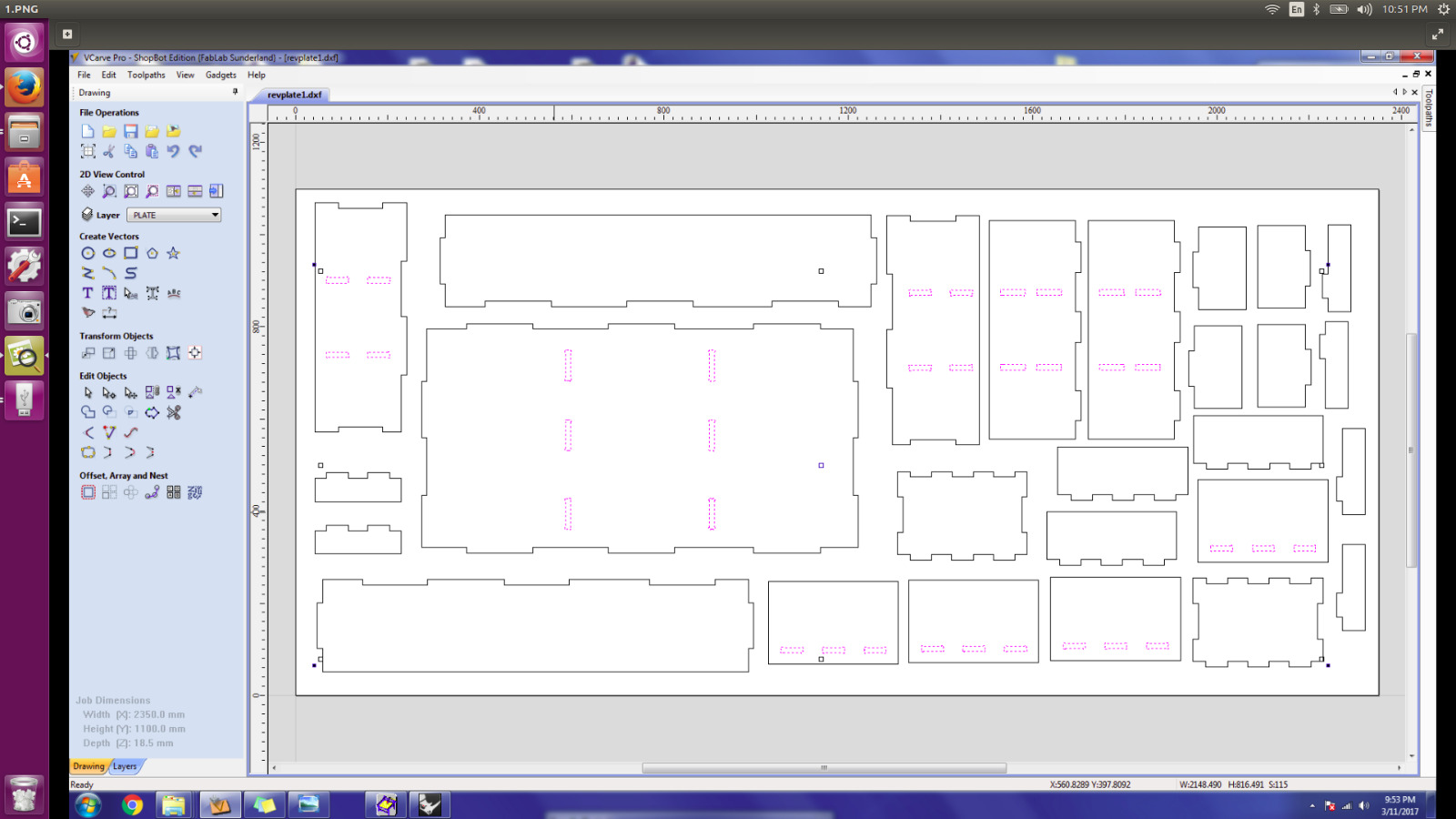The height and width of the screenshot is (819, 1456).
Task: Open the Align Objects tool
Action: tap(195, 353)
